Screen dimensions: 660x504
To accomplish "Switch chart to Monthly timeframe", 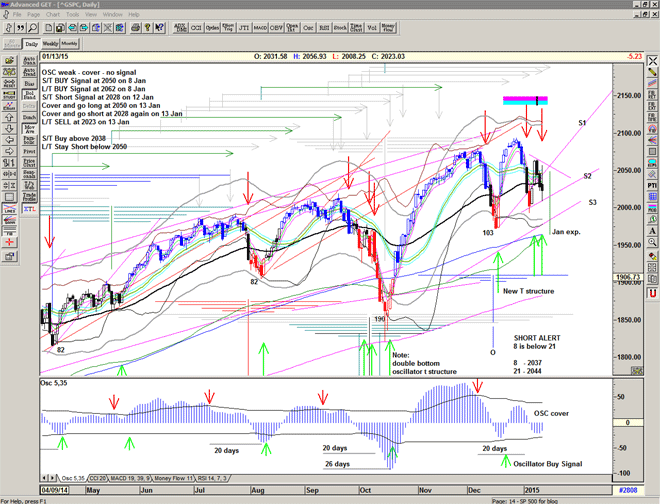I will (x=70, y=44).
